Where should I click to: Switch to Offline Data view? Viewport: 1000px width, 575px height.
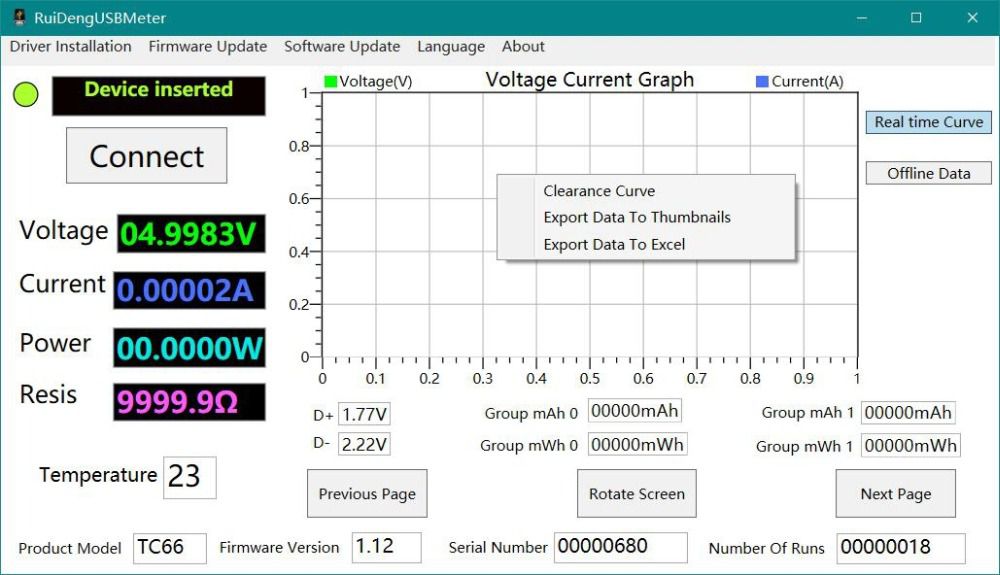pos(929,173)
